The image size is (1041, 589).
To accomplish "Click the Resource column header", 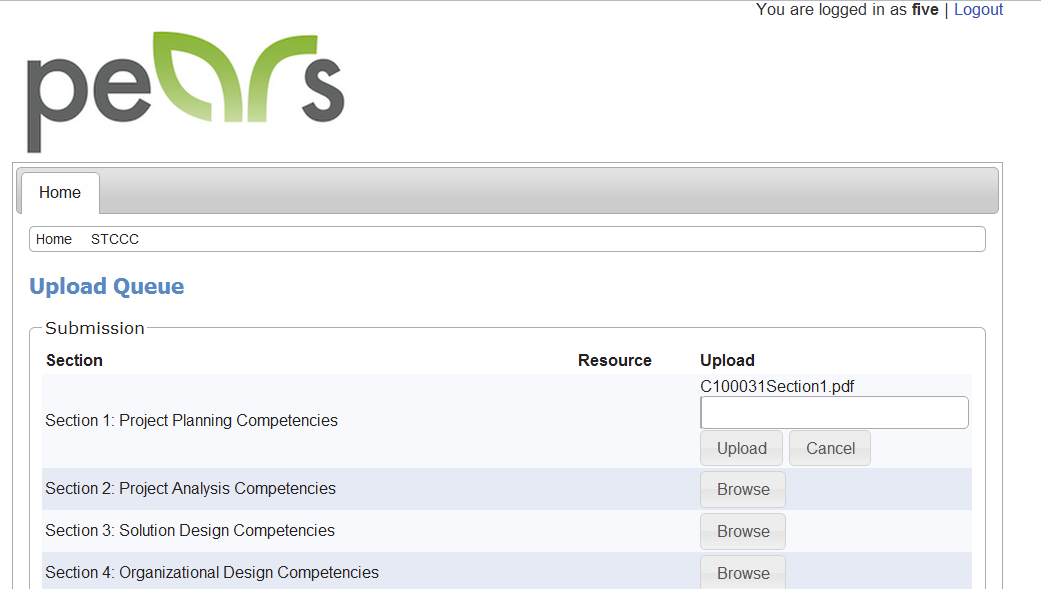I will tap(614, 361).
